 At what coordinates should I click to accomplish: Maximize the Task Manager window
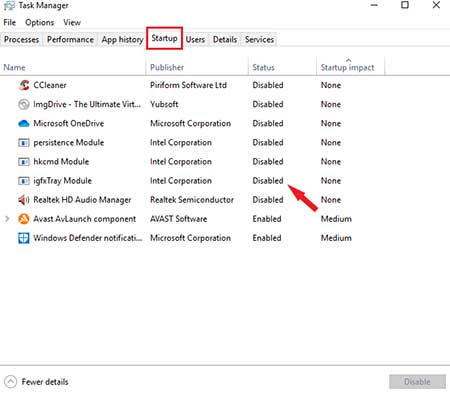[405, 5]
